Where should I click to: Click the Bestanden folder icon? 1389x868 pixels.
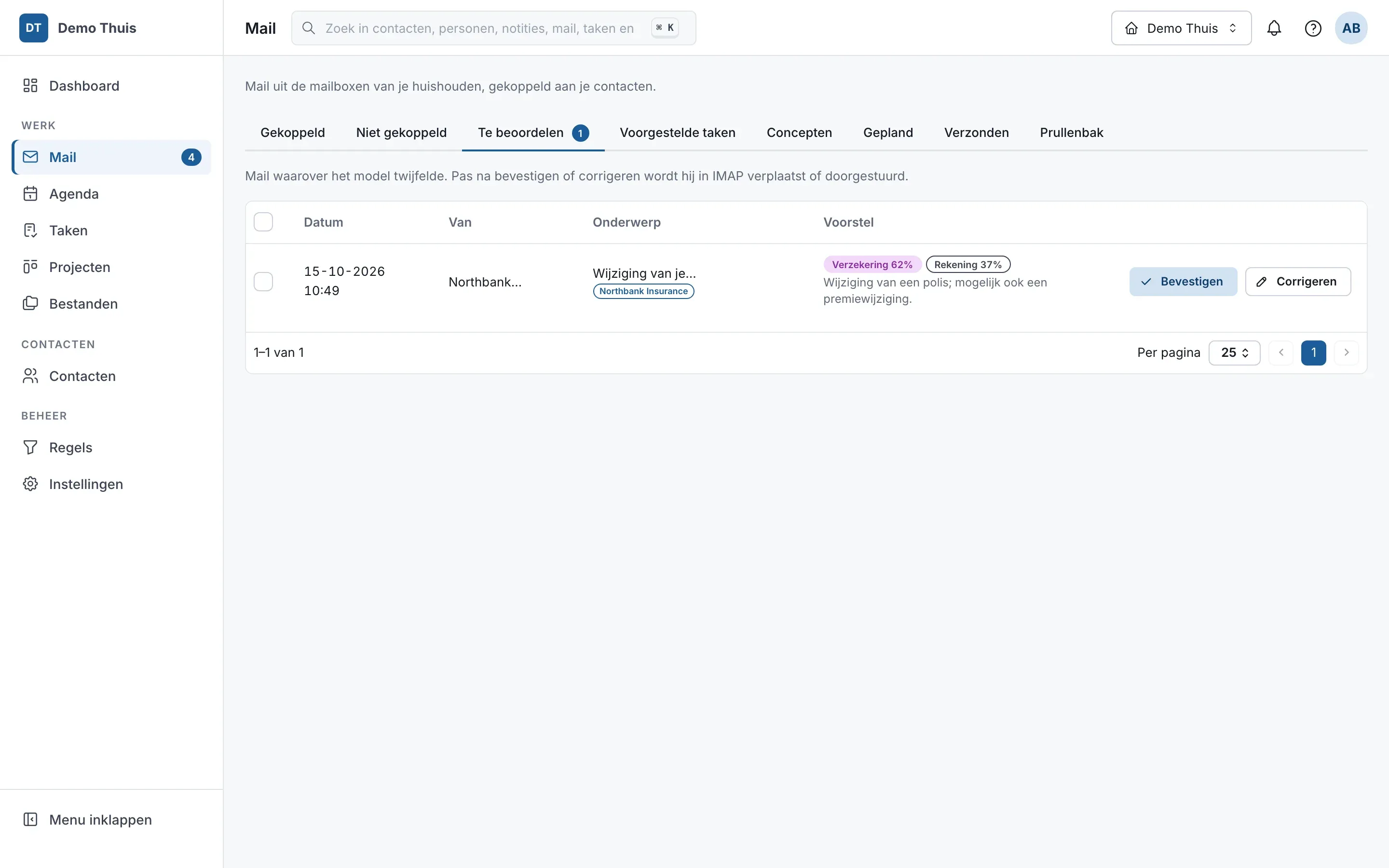pos(30,303)
